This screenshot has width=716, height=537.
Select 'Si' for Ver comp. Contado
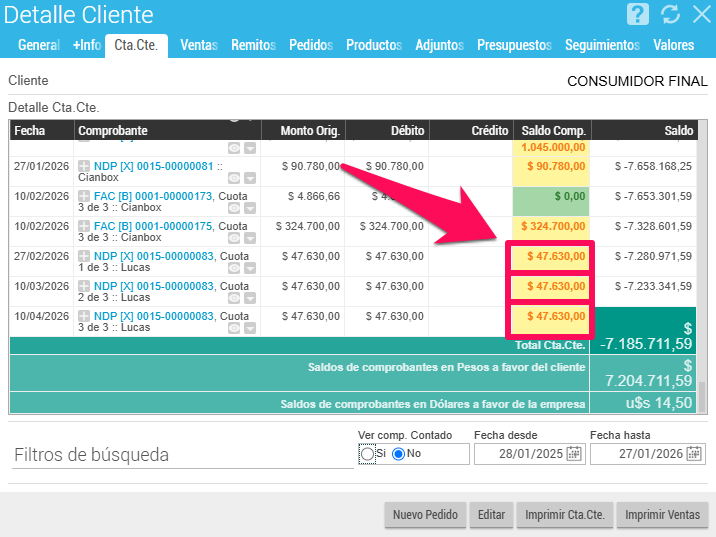(x=367, y=454)
